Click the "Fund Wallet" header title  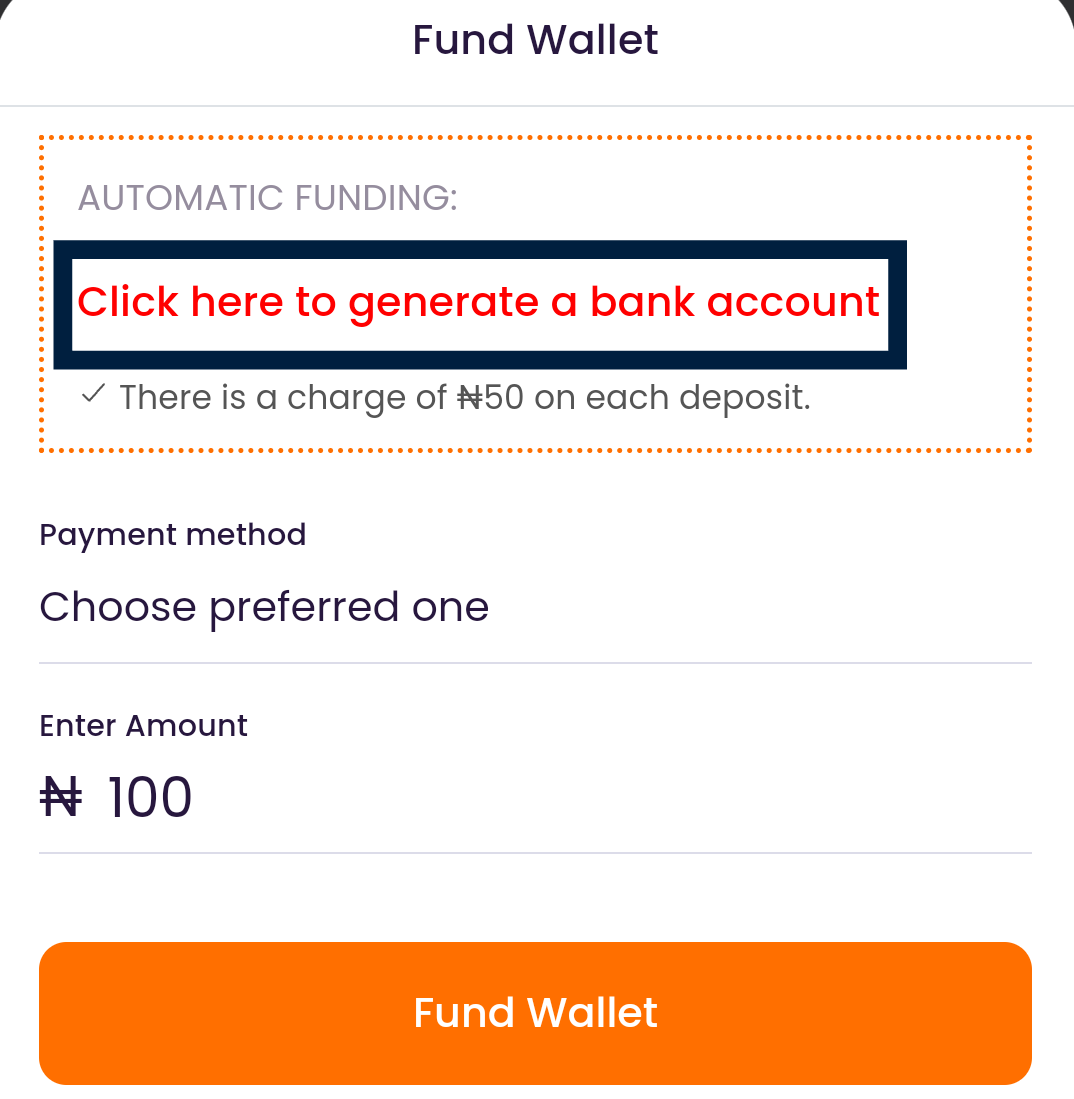tap(535, 40)
